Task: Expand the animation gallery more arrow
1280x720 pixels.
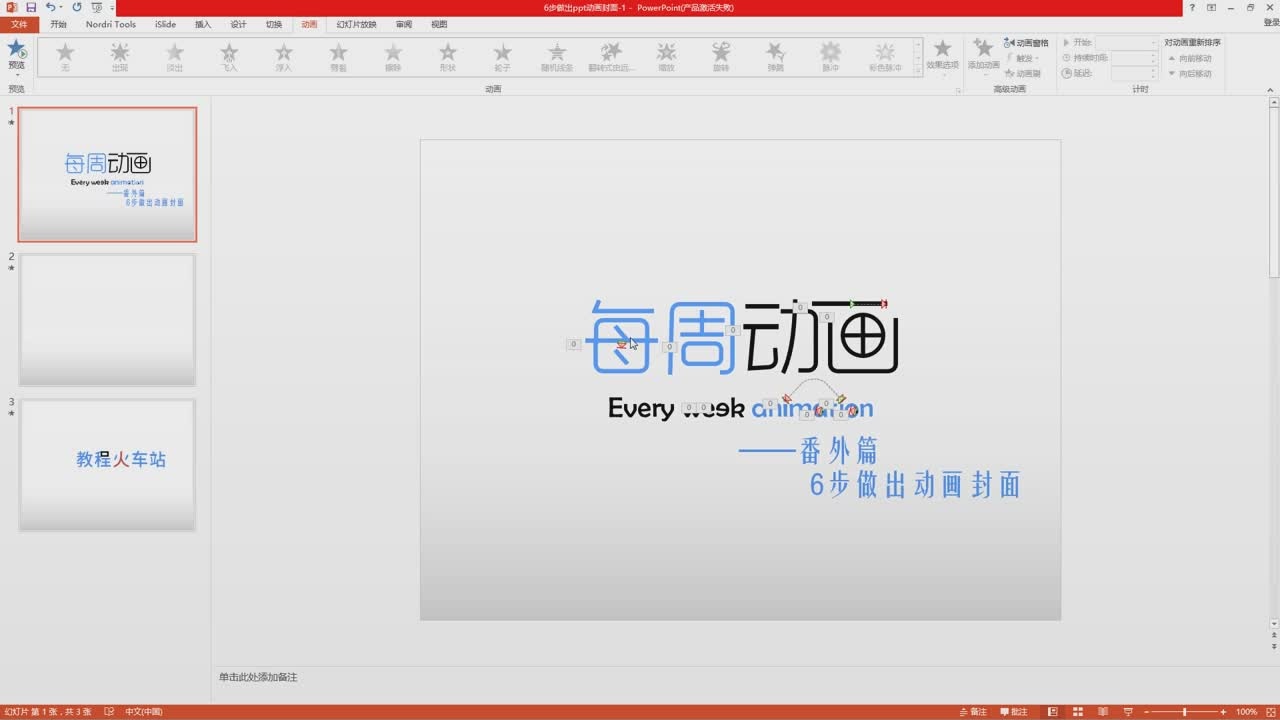Action: 918,70
